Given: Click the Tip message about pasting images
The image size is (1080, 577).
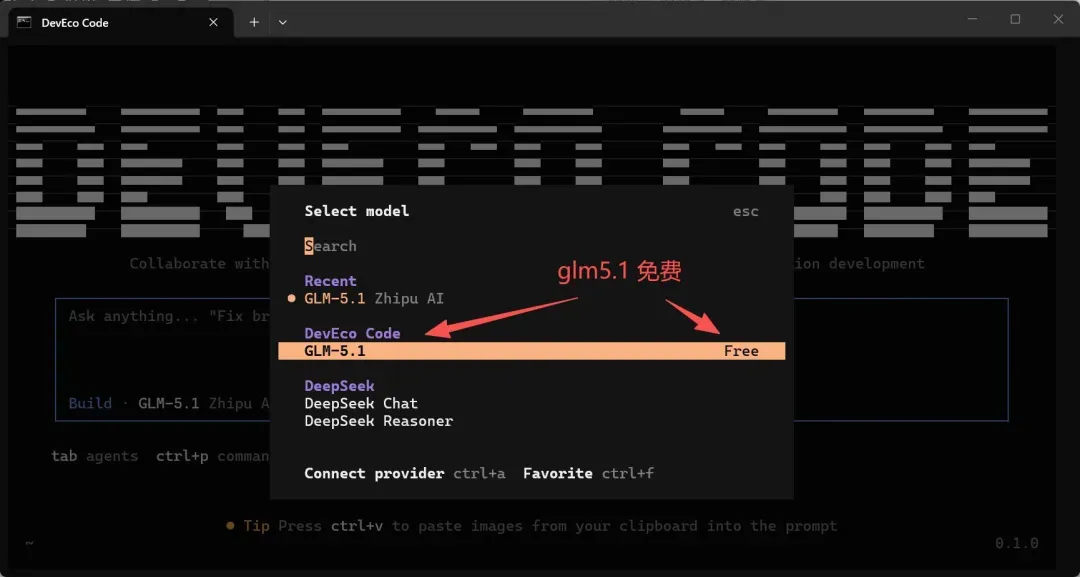Looking at the screenshot, I should pyautogui.click(x=532, y=526).
